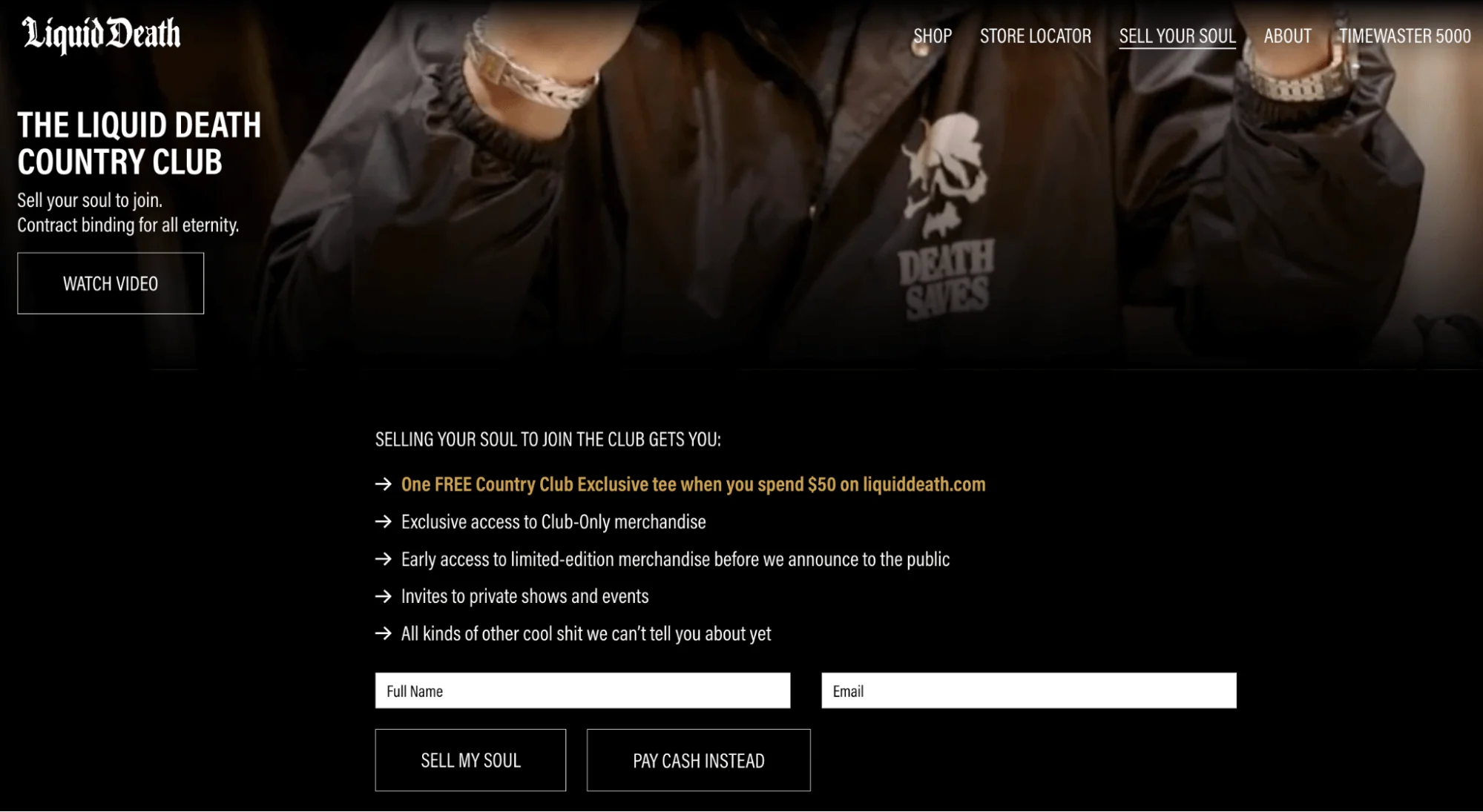This screenshot has height=812, width=1483.
Task: Open TIMEWASTER 5000 from navigation
Action: coord(1404,36)
